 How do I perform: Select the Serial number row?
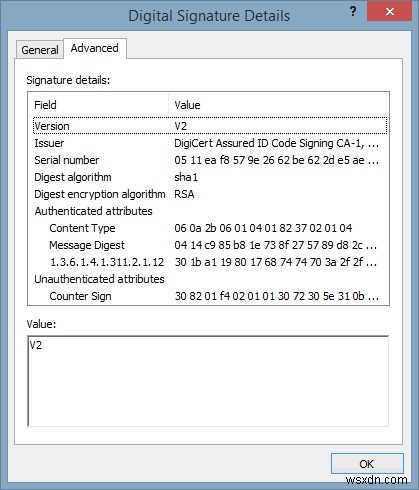click(210, 160)
